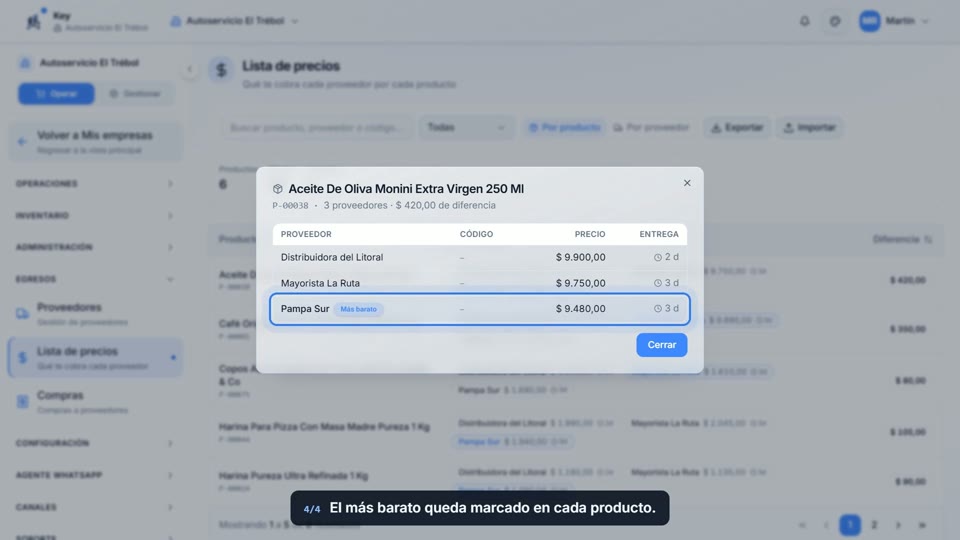Click the Compras icon in sidebar
Image resolution: width=960 pixels, height=540 pixels.
23,402
